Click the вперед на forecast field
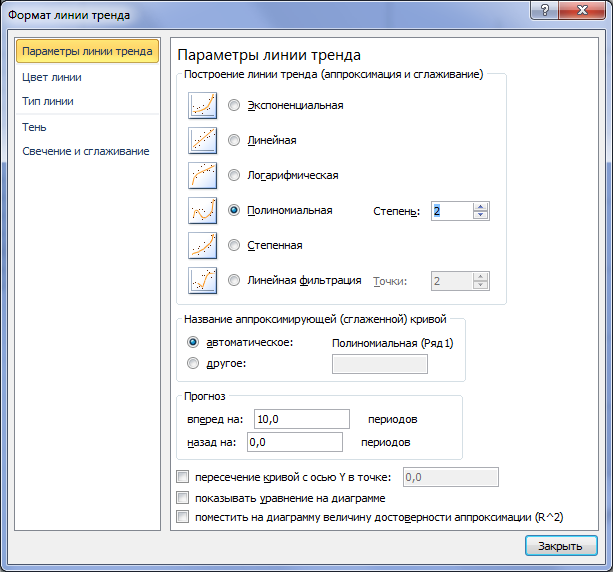Image resolution: width=613 pixels, height=572 pixels. click(301, 419)
